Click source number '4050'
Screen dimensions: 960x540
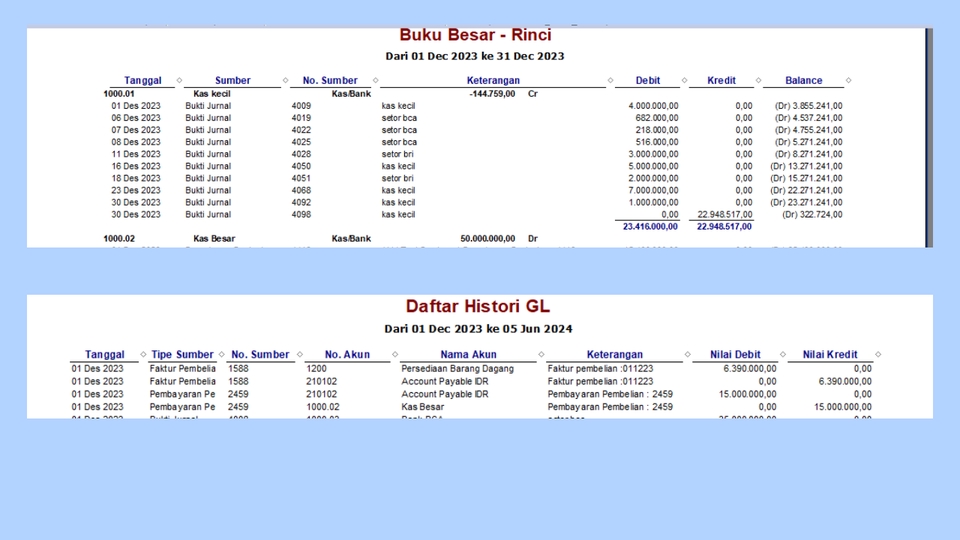coord(301,166)
